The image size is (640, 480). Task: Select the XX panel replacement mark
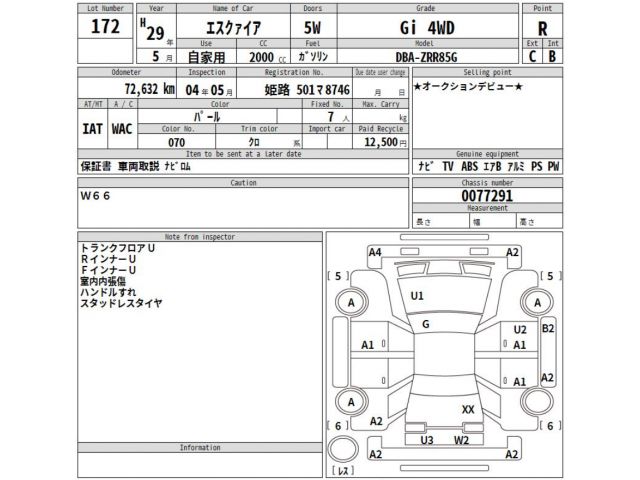468,409
